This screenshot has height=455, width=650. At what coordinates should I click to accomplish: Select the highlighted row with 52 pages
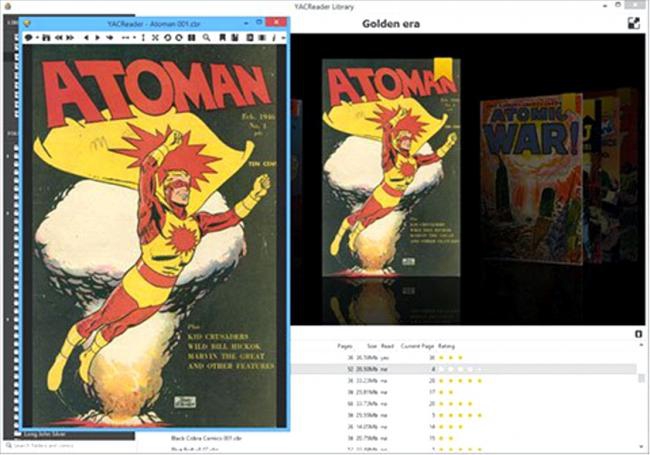tap(463, 369)
